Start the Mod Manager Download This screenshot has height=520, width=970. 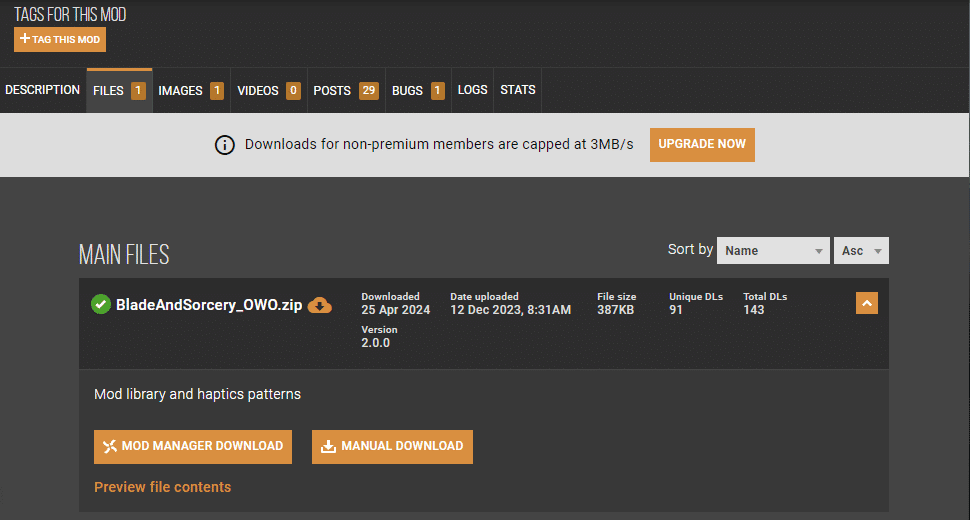pyautogui.click(x=193, y=446)
